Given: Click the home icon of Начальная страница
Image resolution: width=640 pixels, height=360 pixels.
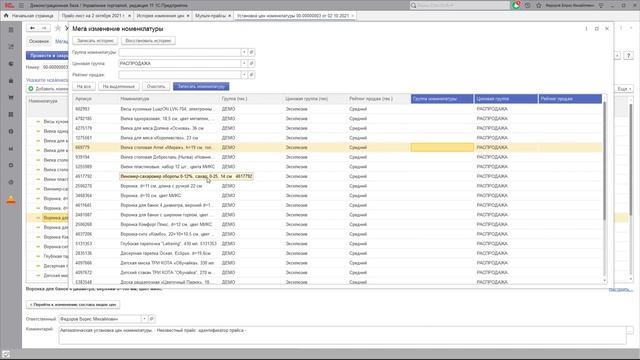Looking at the screenshot, I should point(6,16).
